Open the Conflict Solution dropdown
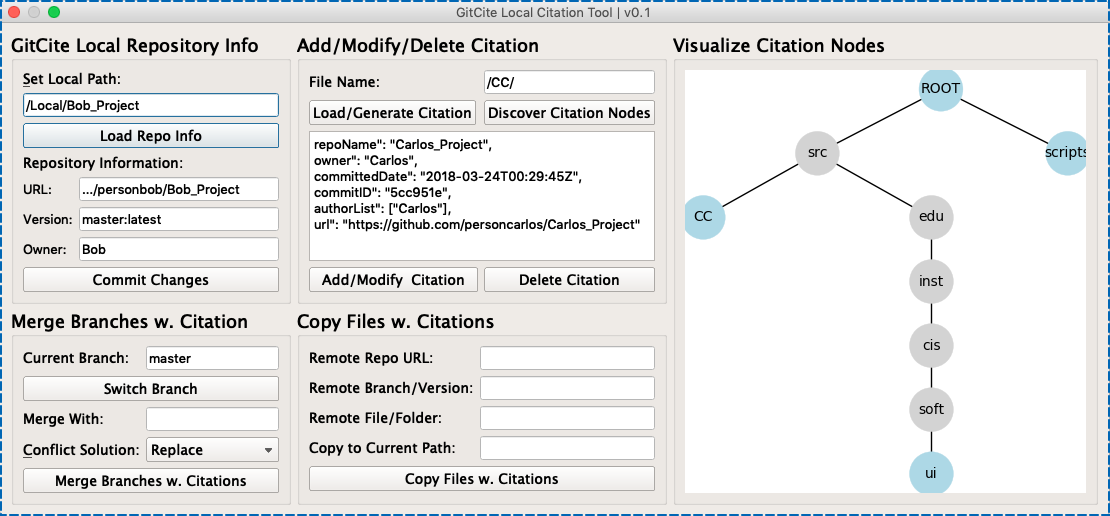Screen dimensions: 1110x516 (x=212, y=450)
